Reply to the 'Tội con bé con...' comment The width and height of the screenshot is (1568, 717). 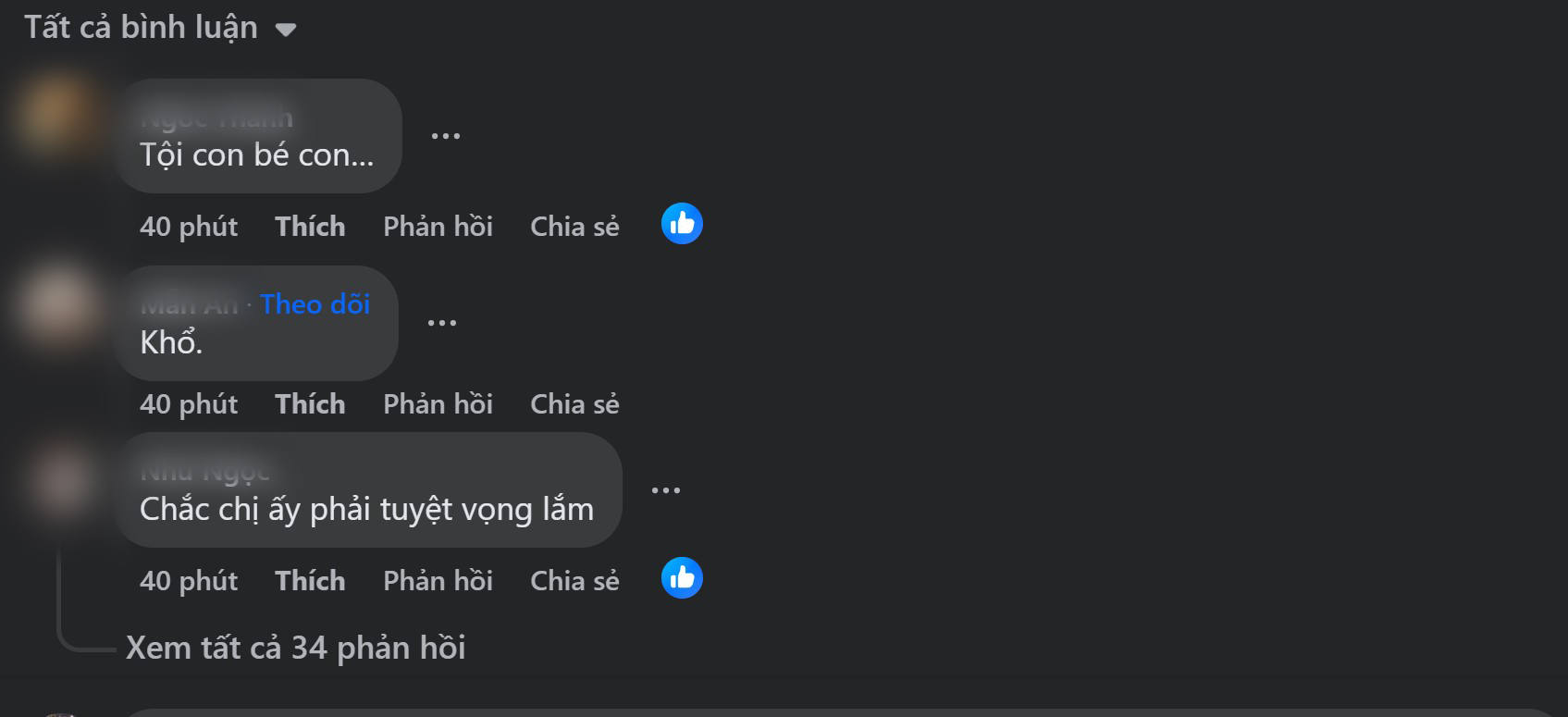coord(438,227)
